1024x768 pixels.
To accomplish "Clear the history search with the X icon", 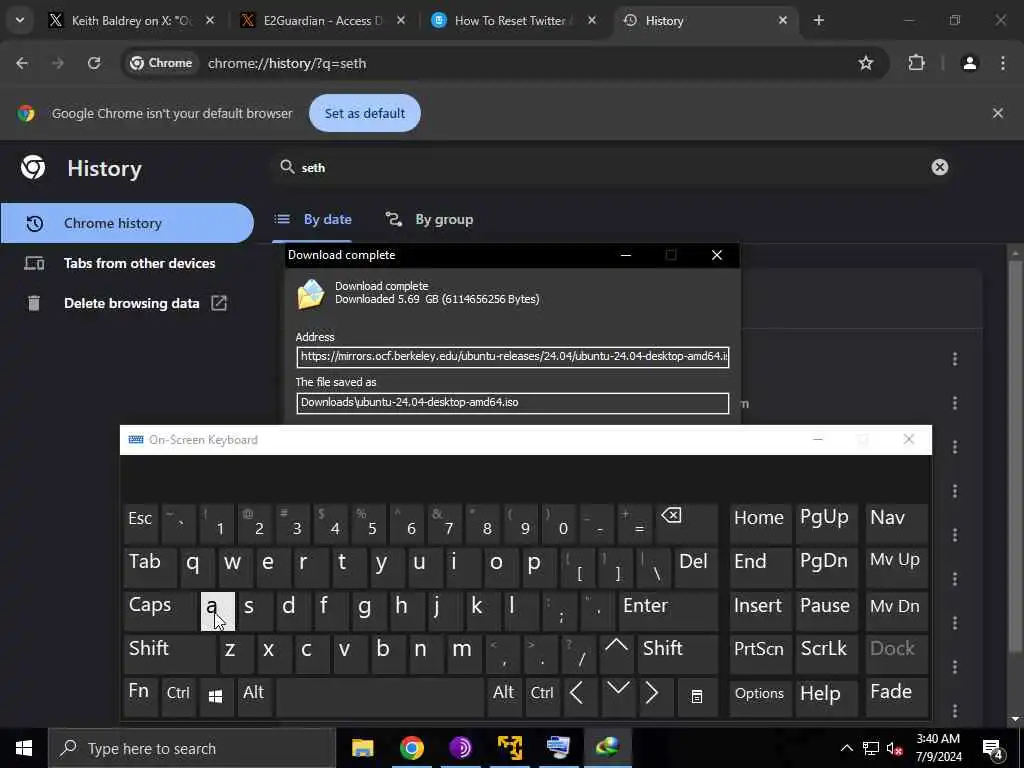I will [940, 167].
